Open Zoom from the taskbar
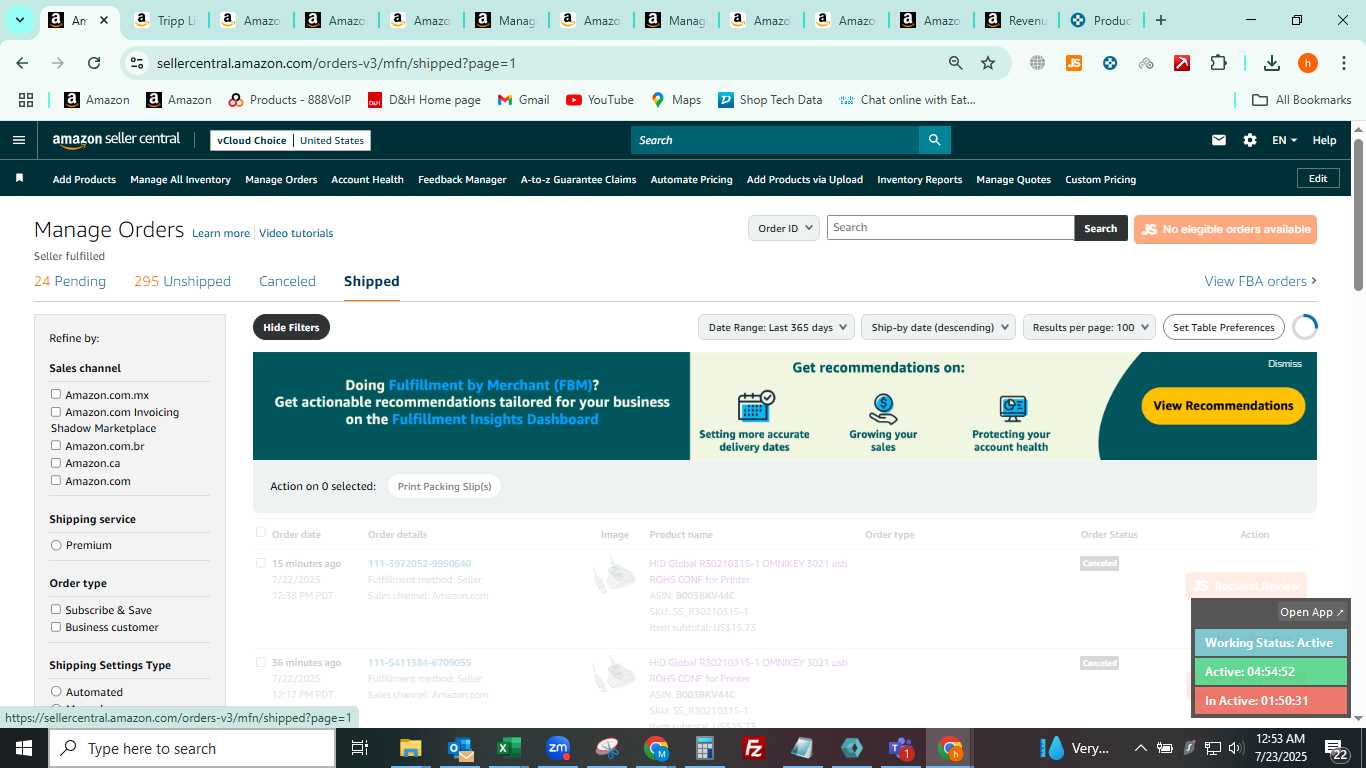The image size is (1366, 768). pos(558,748)
